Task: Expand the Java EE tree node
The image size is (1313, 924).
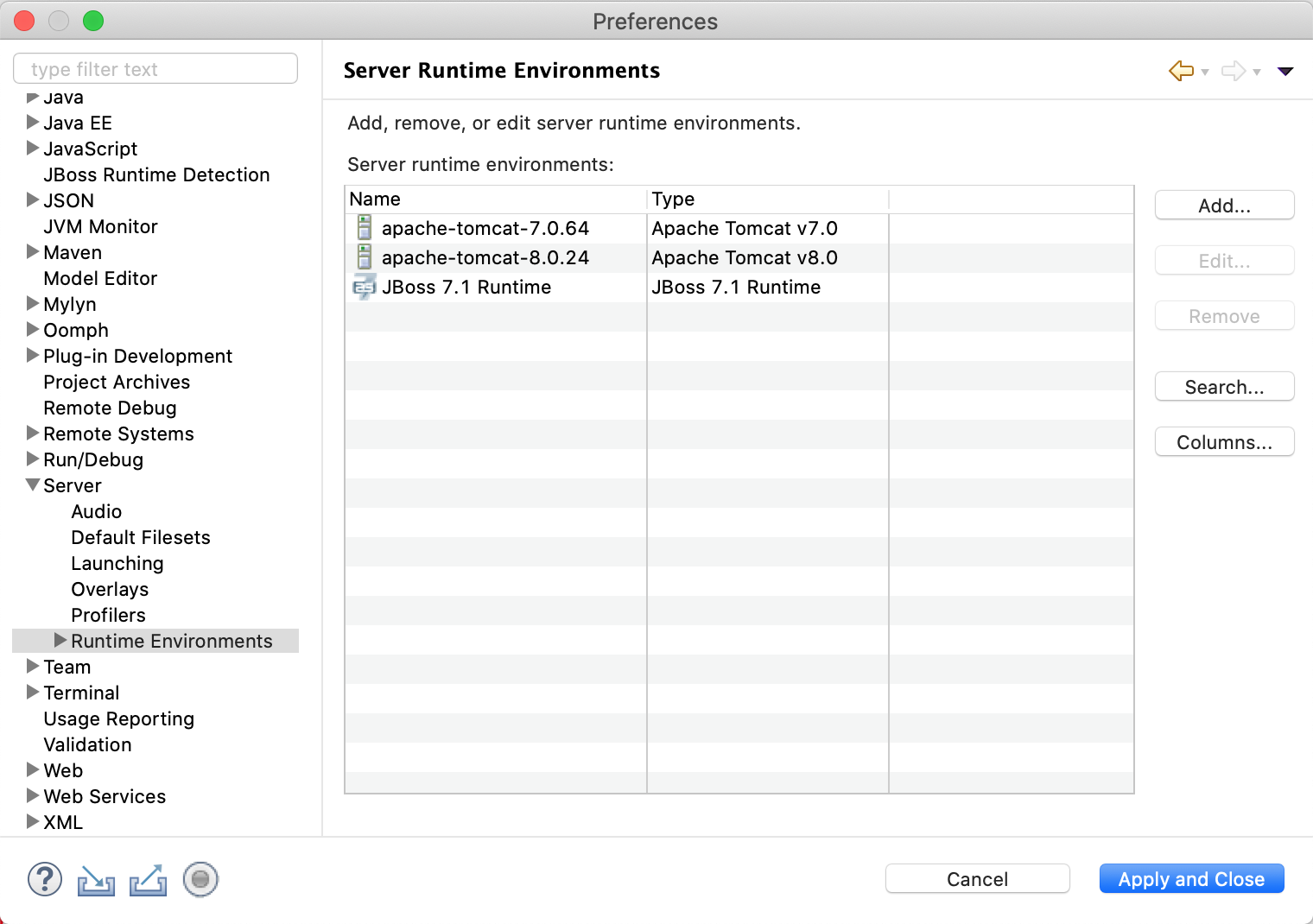Action: [x=33, y=122]
